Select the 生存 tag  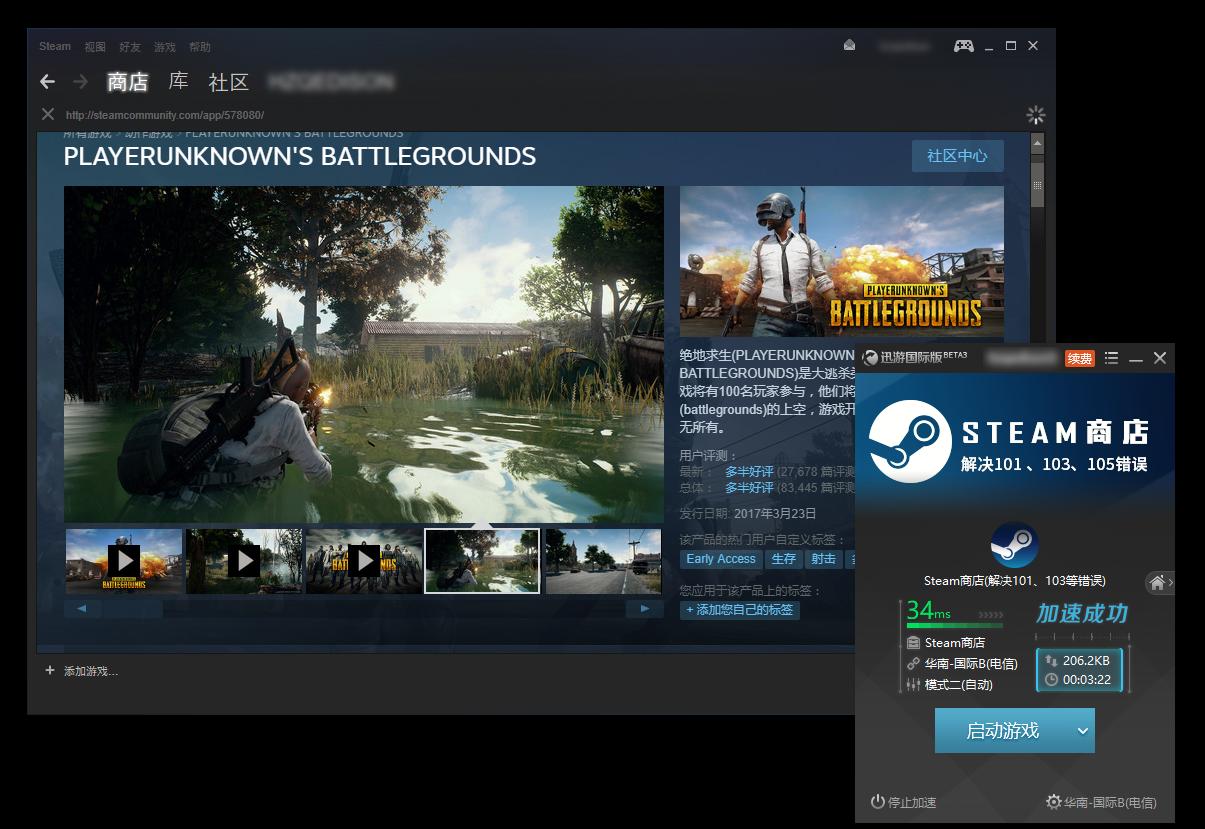(x=784, y=559)
